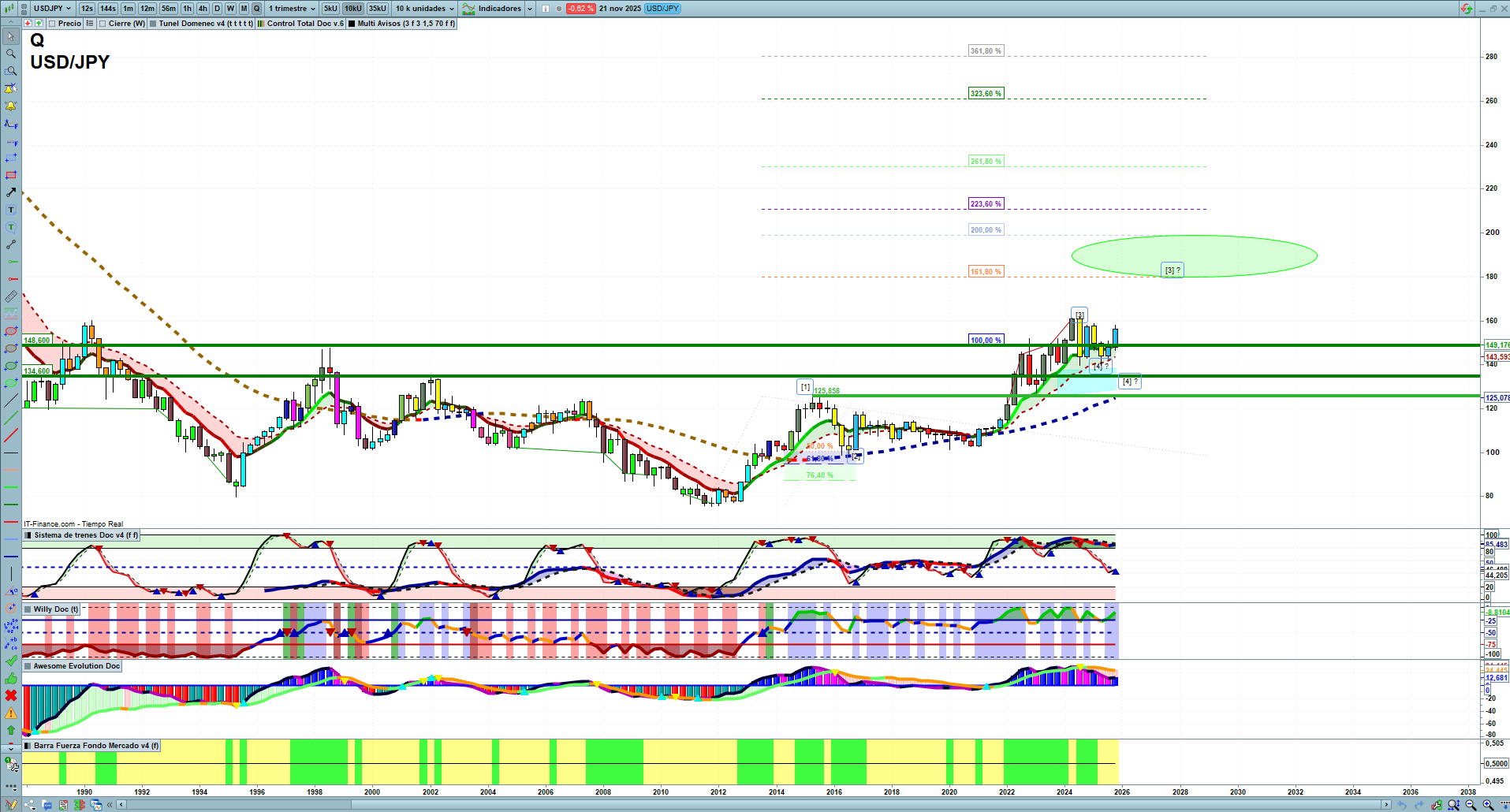This screenshot has width=1510, height=812.
Task: Switch to the 144s timeframe
Action: click(108, 9)
